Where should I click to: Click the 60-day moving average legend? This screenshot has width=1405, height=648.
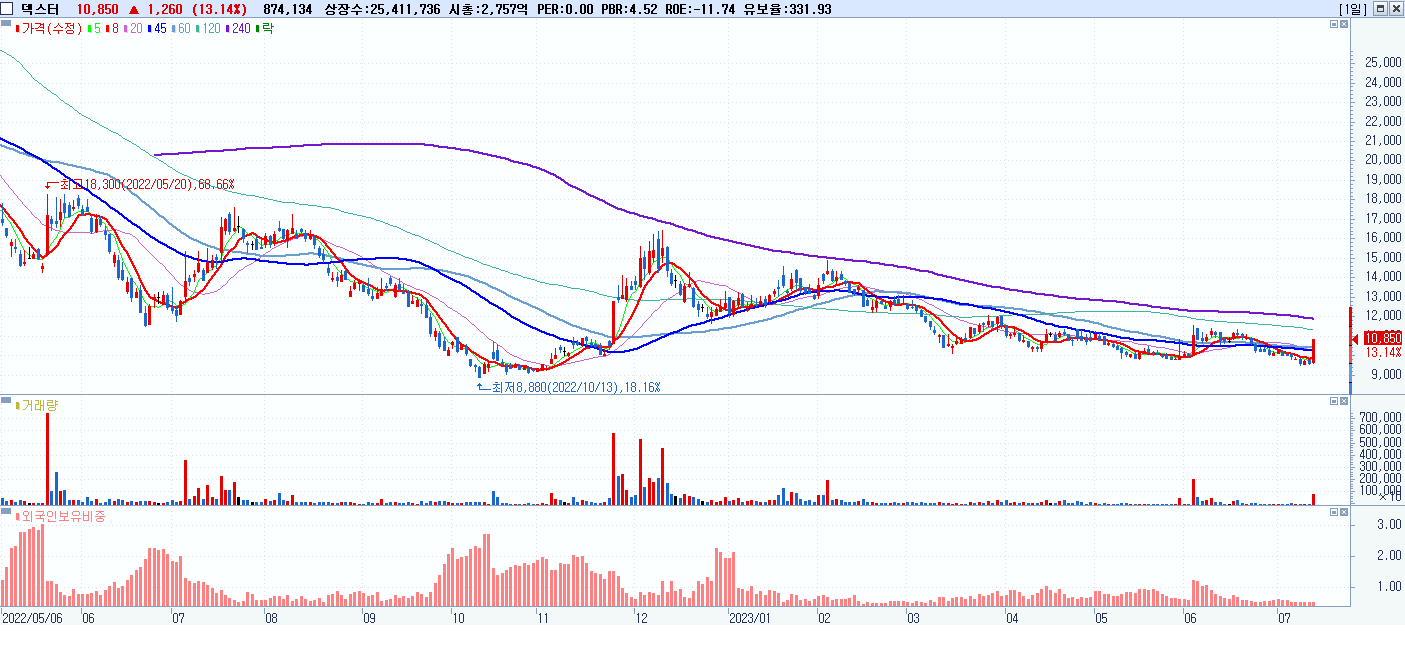[181, 28]
